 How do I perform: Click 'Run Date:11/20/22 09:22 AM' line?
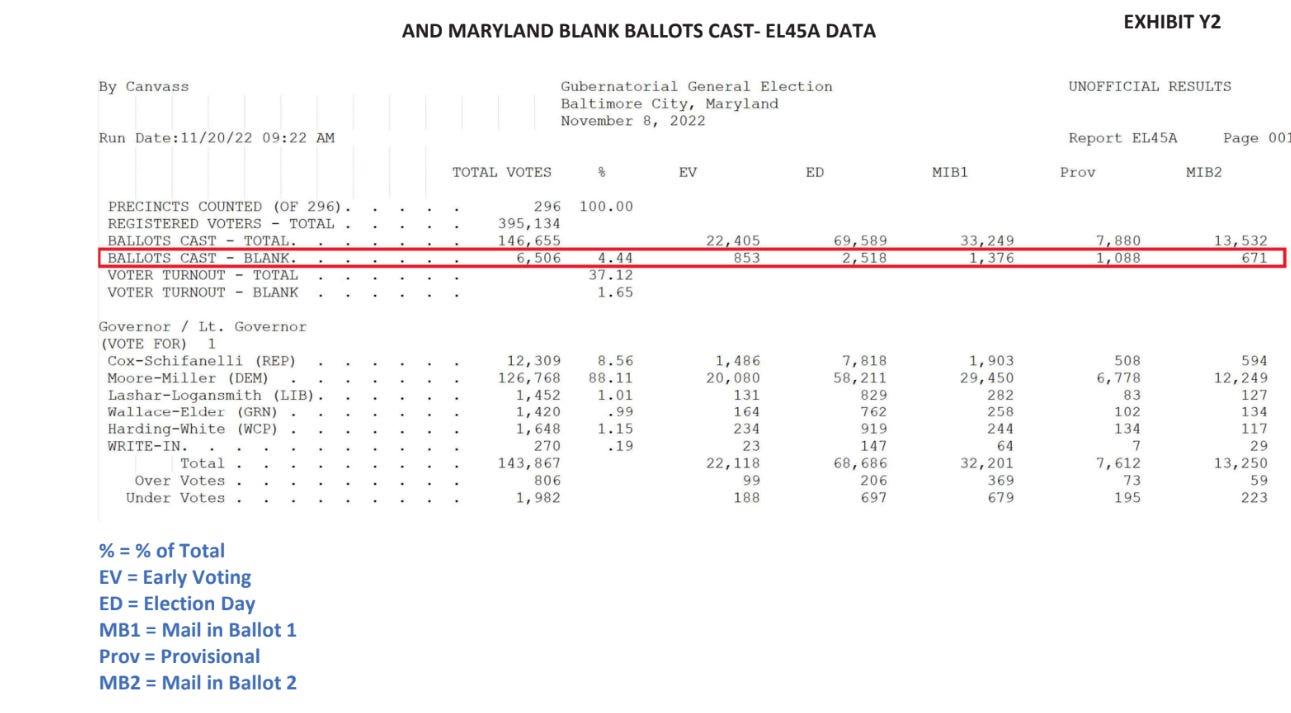click(216, 138)
